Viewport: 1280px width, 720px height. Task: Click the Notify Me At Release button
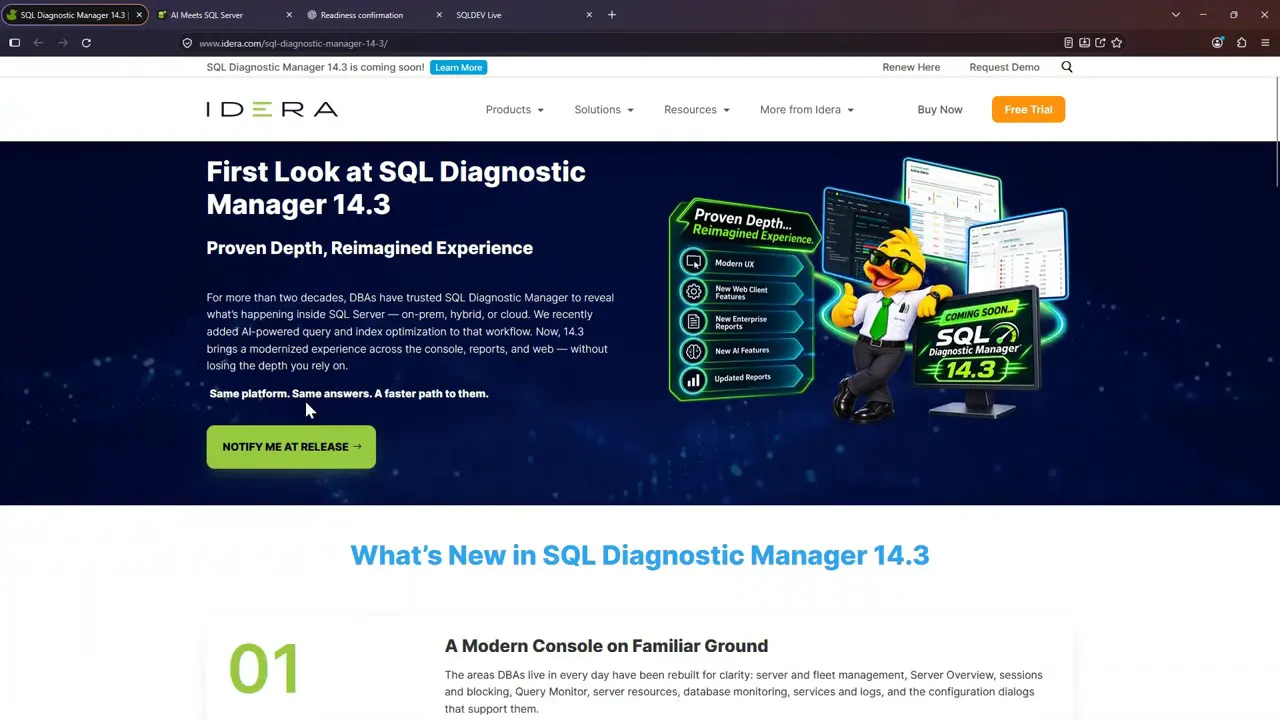[291, 447]
